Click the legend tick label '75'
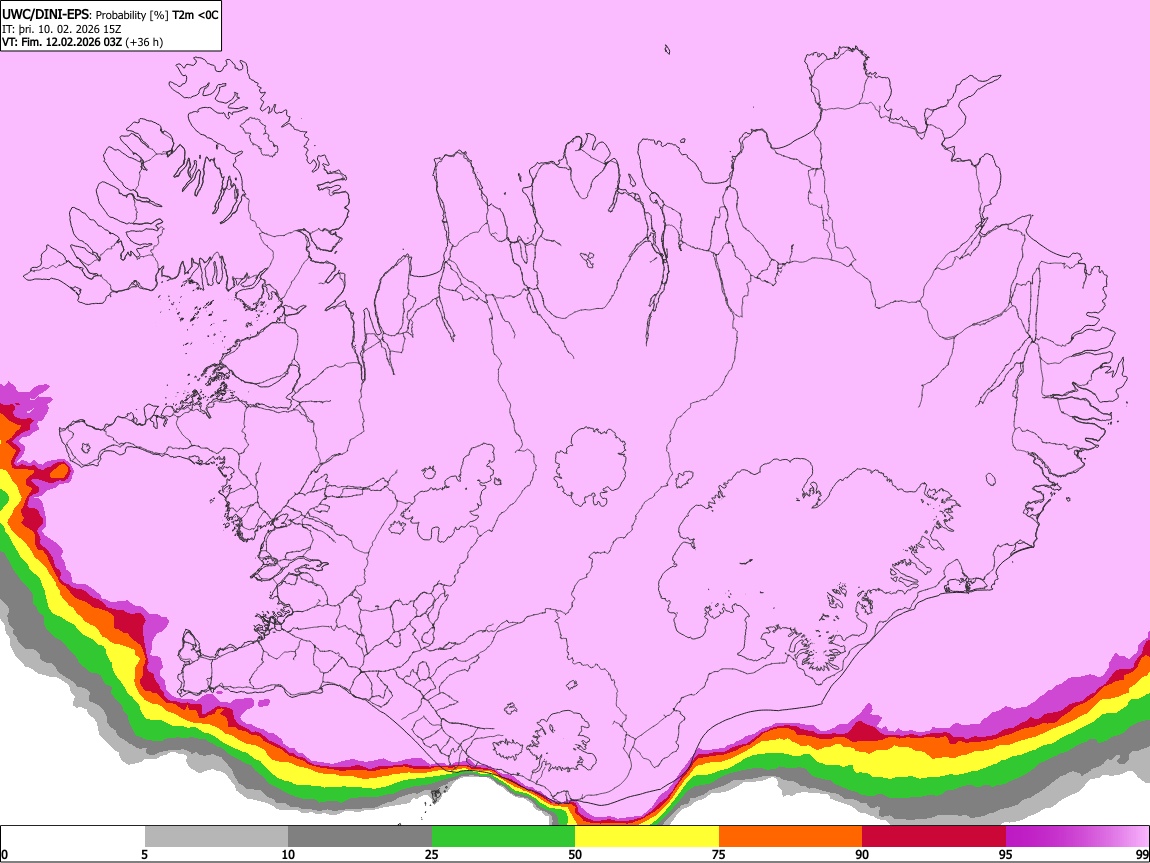Image resolution: width=1150 pixels, height=863 pixels. pos(719,854)
